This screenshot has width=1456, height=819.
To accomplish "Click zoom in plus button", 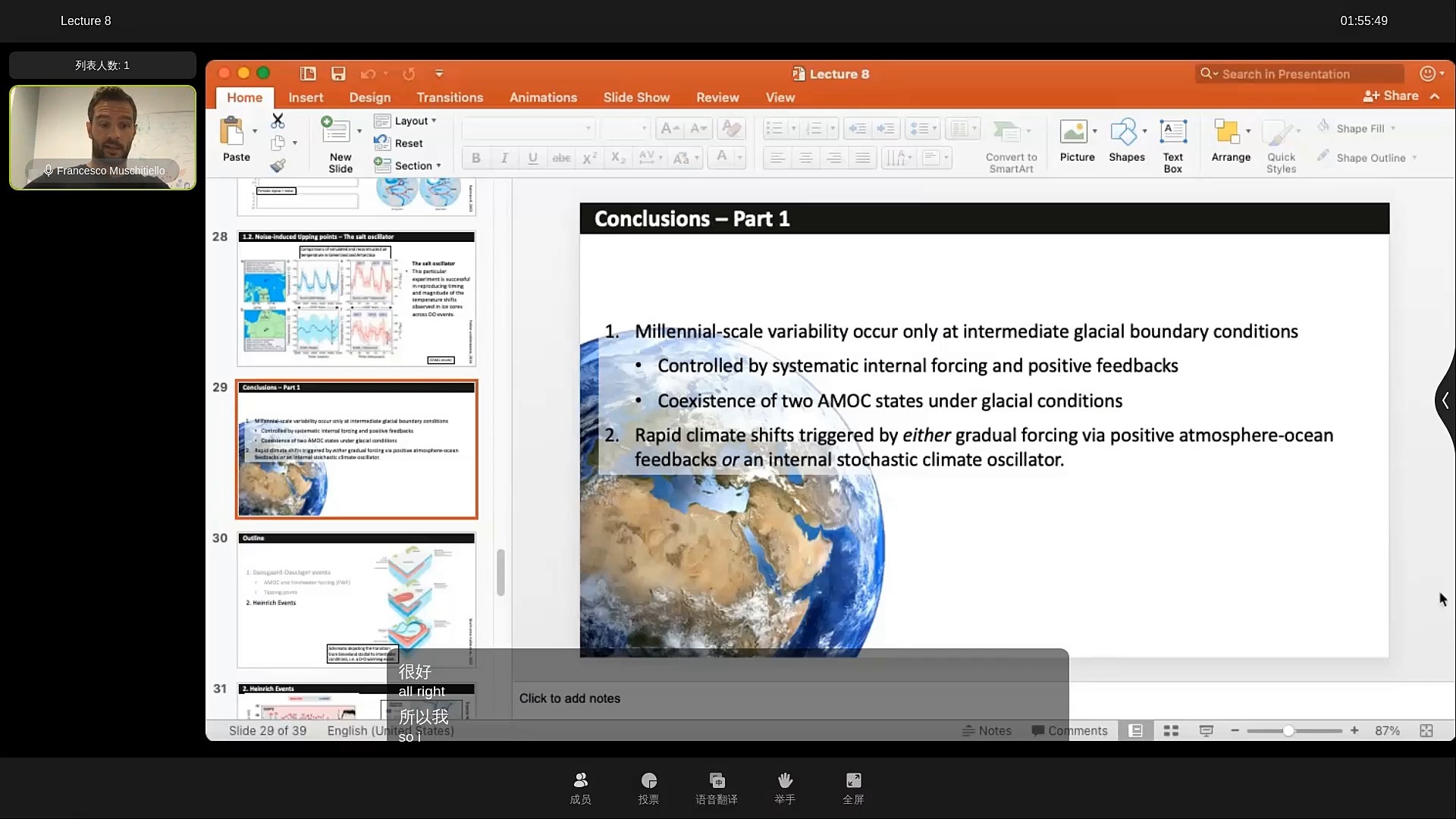I will click(1354, 730).
